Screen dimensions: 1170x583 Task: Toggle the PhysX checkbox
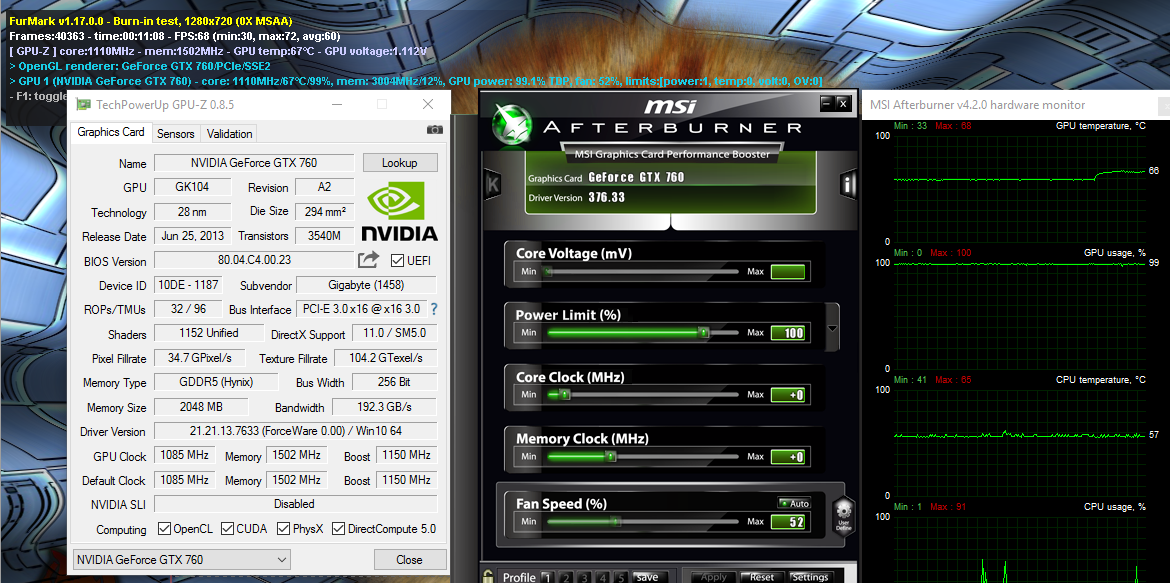tap(283, 529)
